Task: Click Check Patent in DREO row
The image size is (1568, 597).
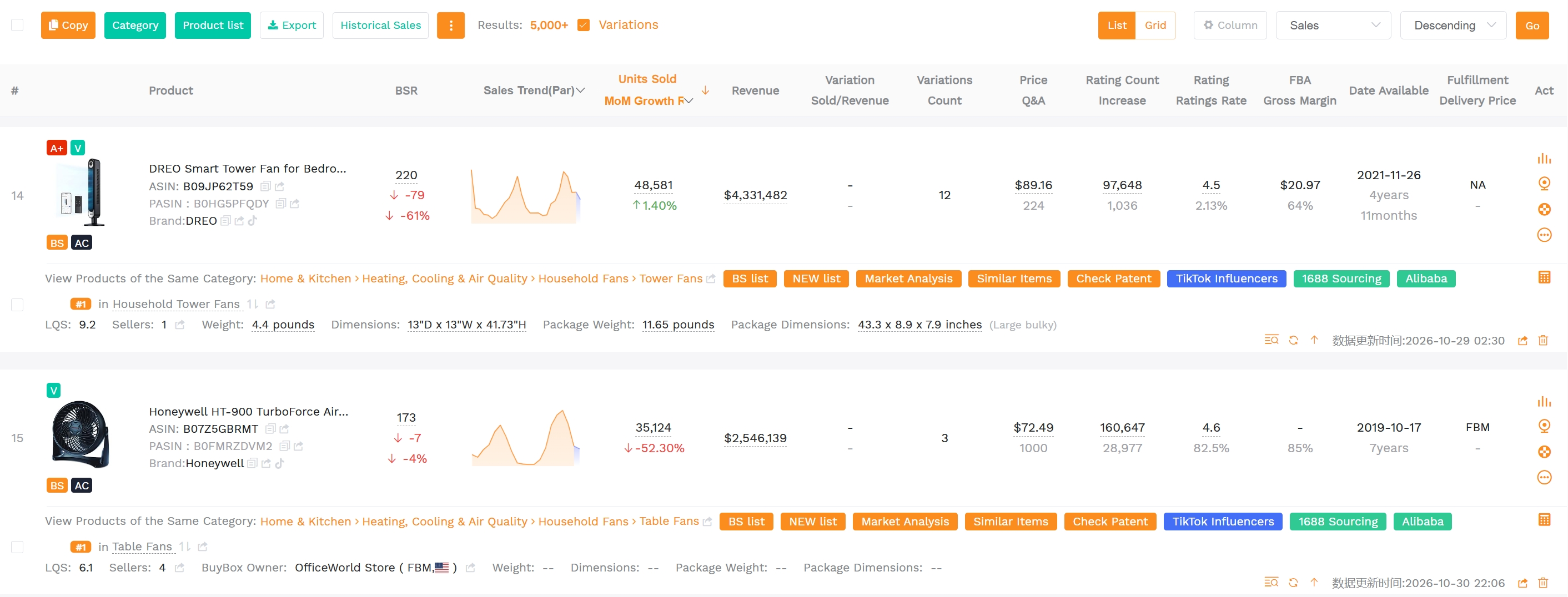Action: (1113, 279)
